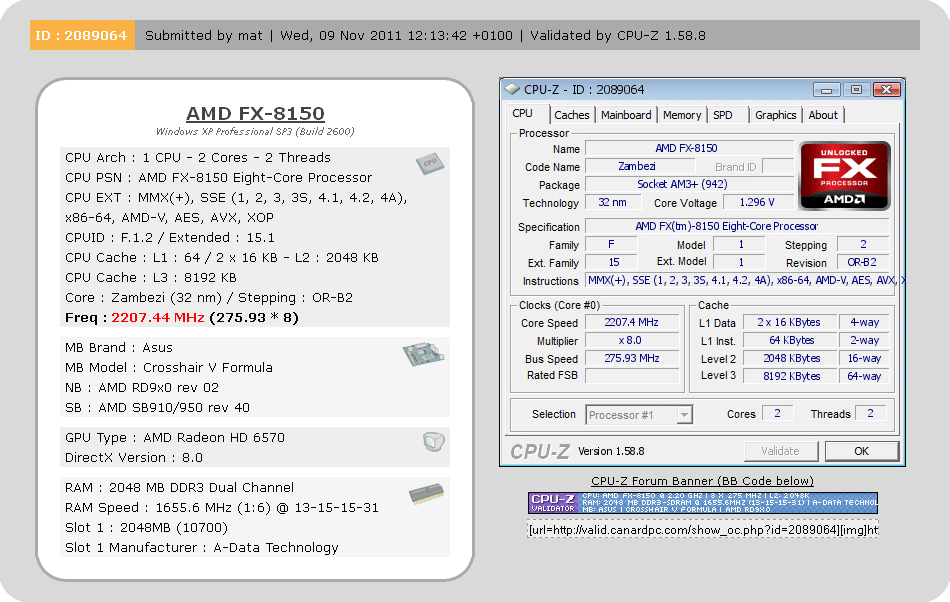Screen dimensions: 950x602
Task: Click the CPU-Z title bar app icon
Action: coord(512,90)
